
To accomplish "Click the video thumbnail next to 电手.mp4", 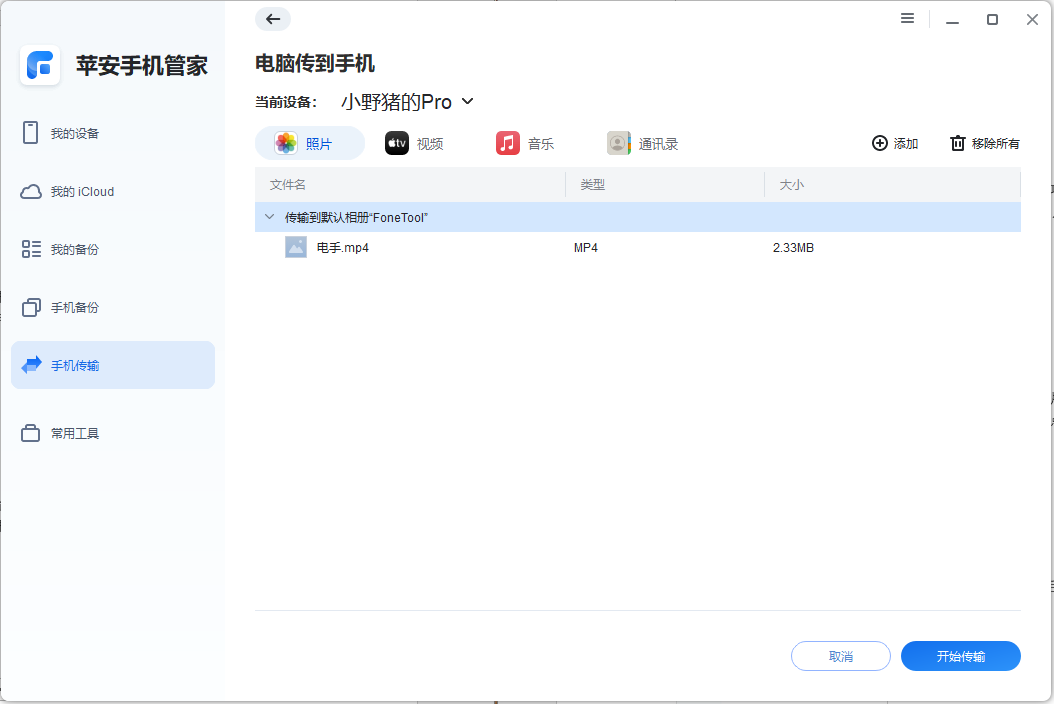I will point(295,247).
